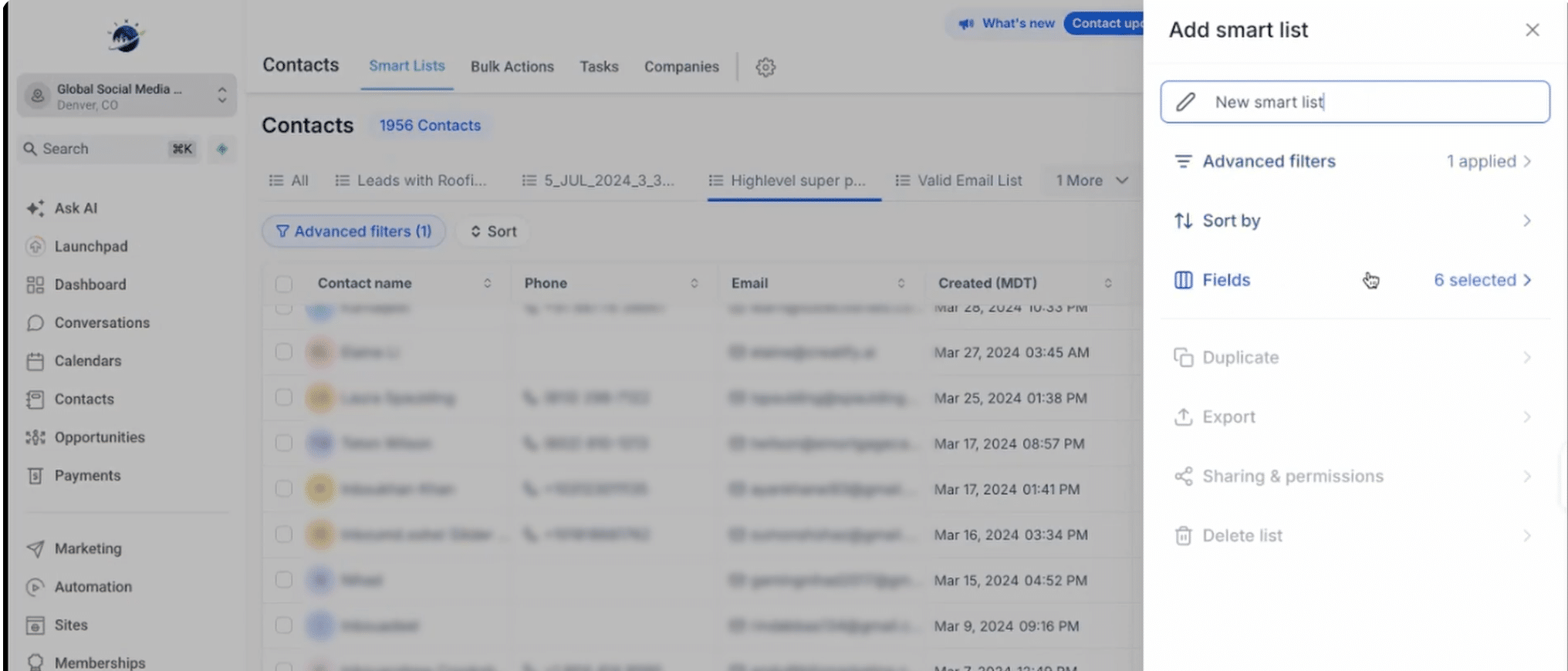This screenshot has height=671, width=1568.
Task: Open Marketing paper-plane icon
Action: coord(35,548)
